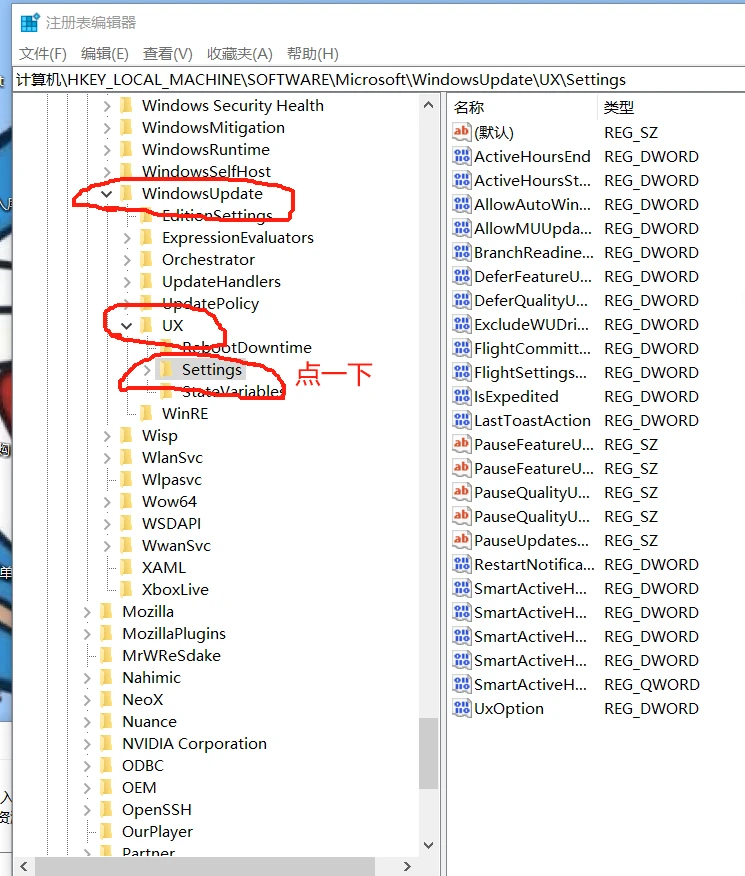
Task: Select the WindowsUpdate tree item
Action: [202, 194]
